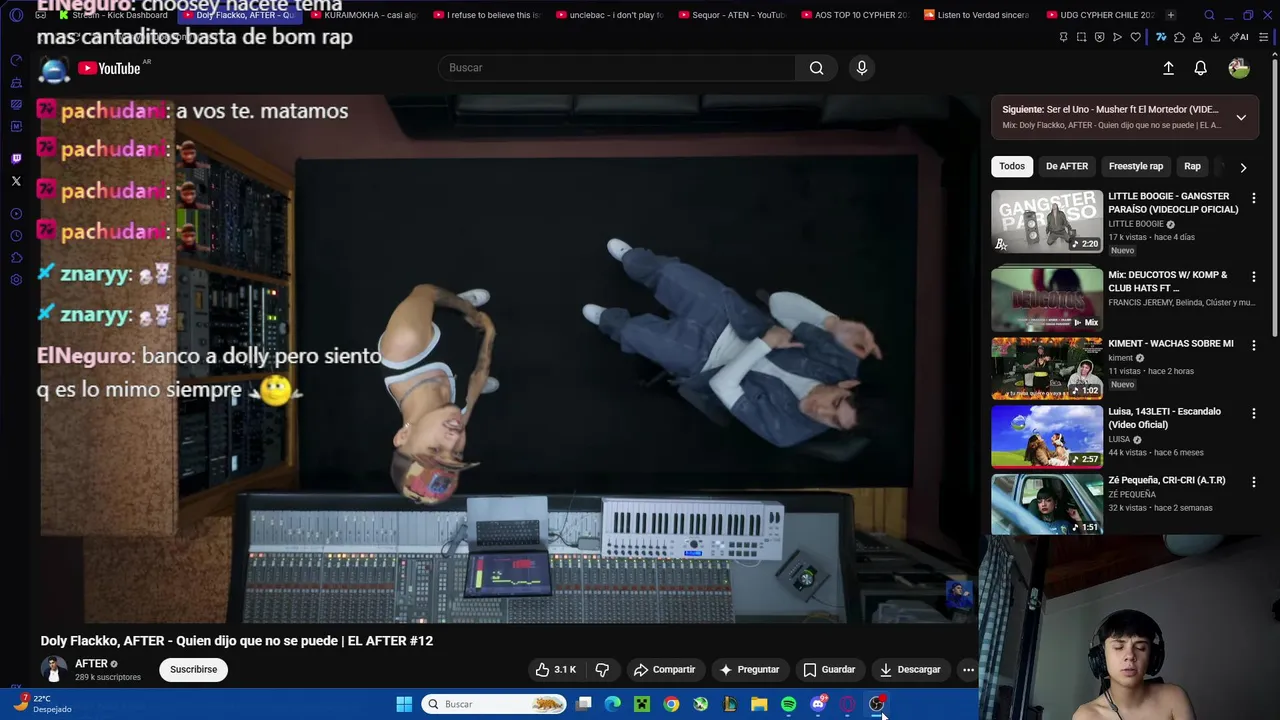Open options menu for LITTLE BOOGIE video
1280x720 pixels.
(1253, 199)
